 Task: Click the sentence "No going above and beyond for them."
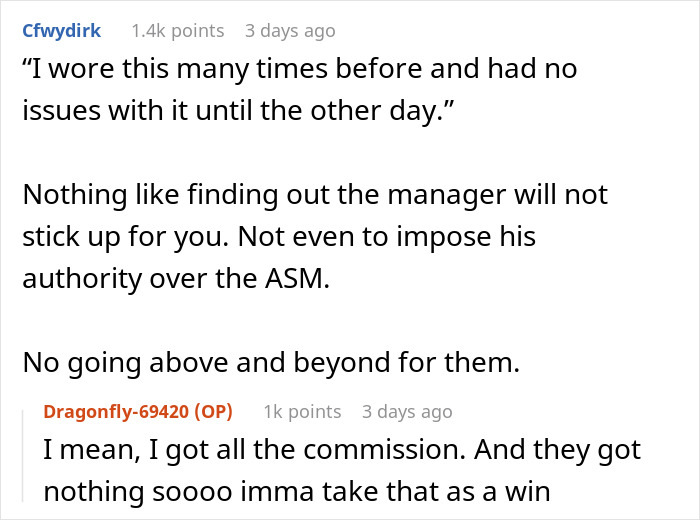point(271,362)
